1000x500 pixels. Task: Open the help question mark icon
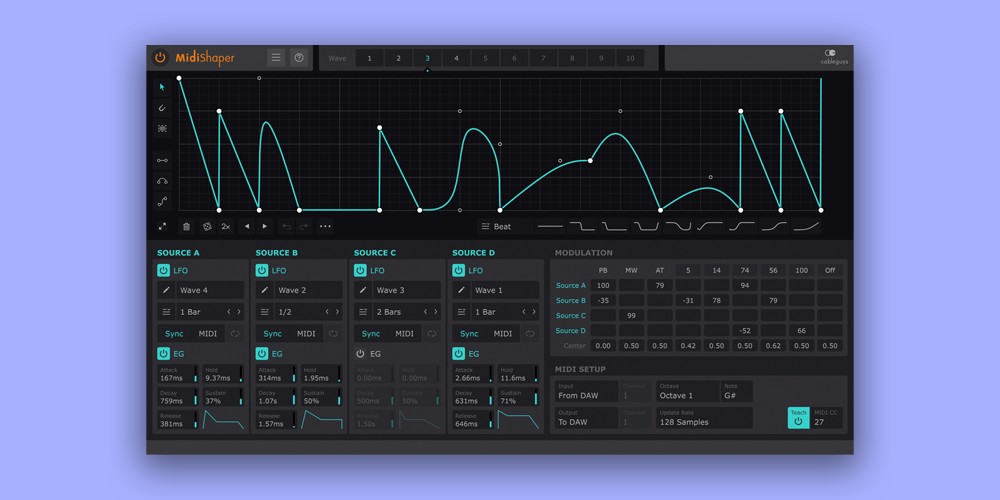tap(298, 58)
